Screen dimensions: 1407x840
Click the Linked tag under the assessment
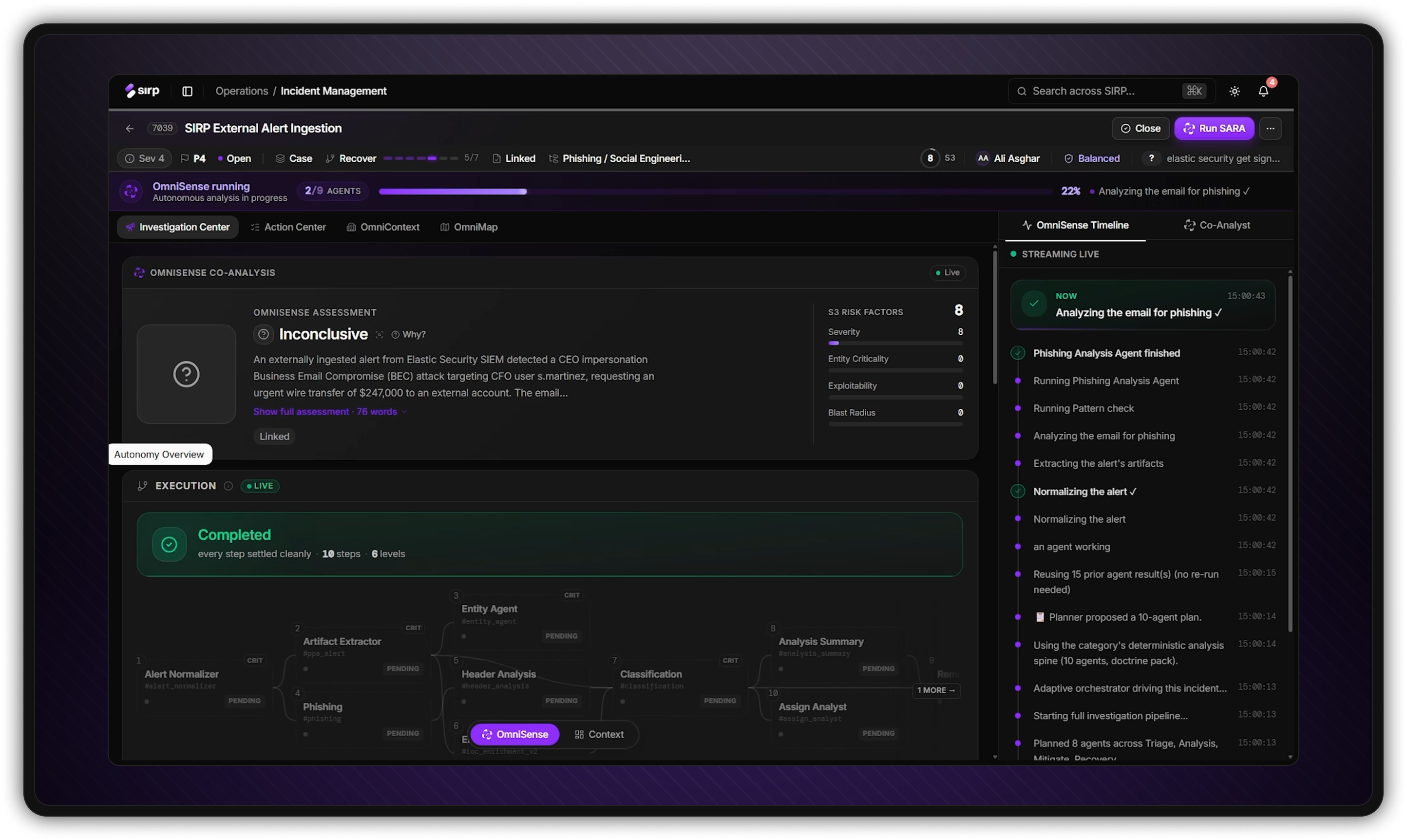(274, 437)
